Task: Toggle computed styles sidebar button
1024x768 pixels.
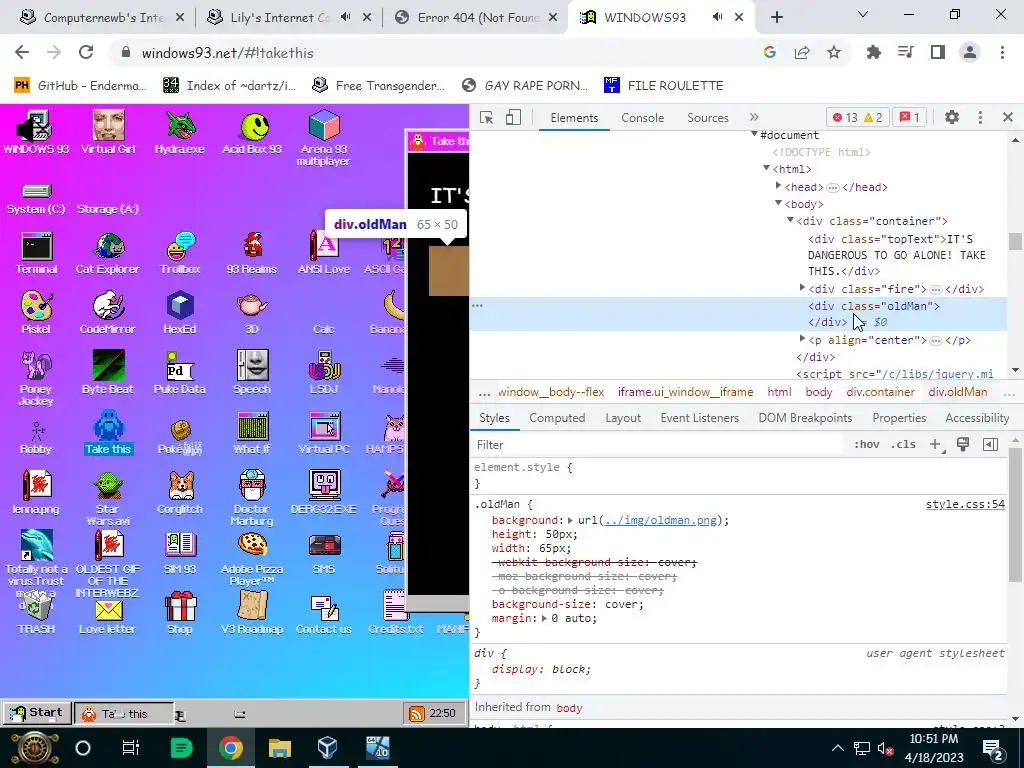Action: [x=990, y=444]
